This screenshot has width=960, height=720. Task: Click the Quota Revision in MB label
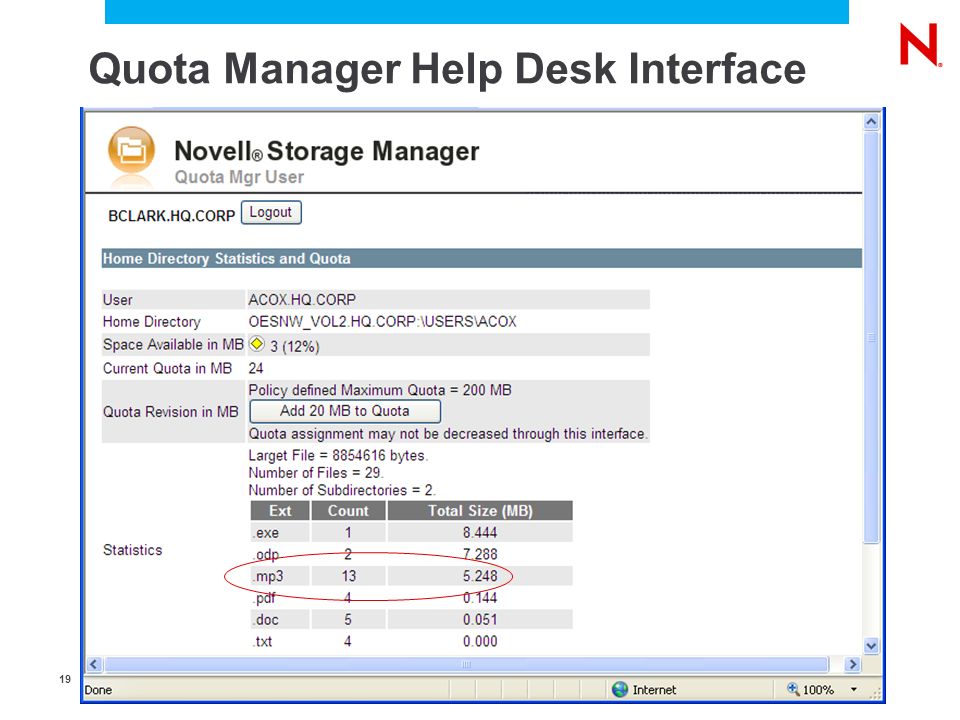click(171, 412)
